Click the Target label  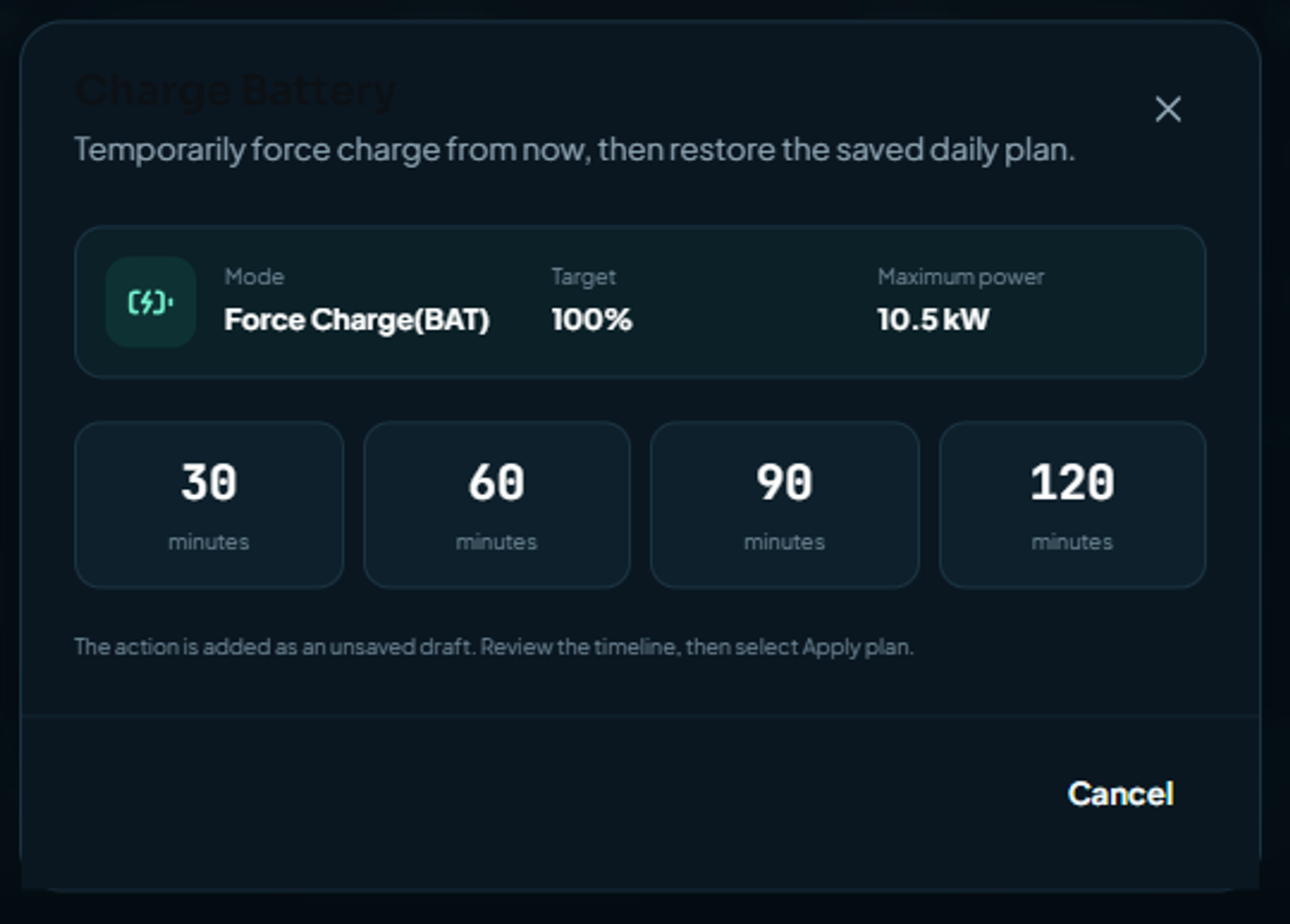pos(584,278)
